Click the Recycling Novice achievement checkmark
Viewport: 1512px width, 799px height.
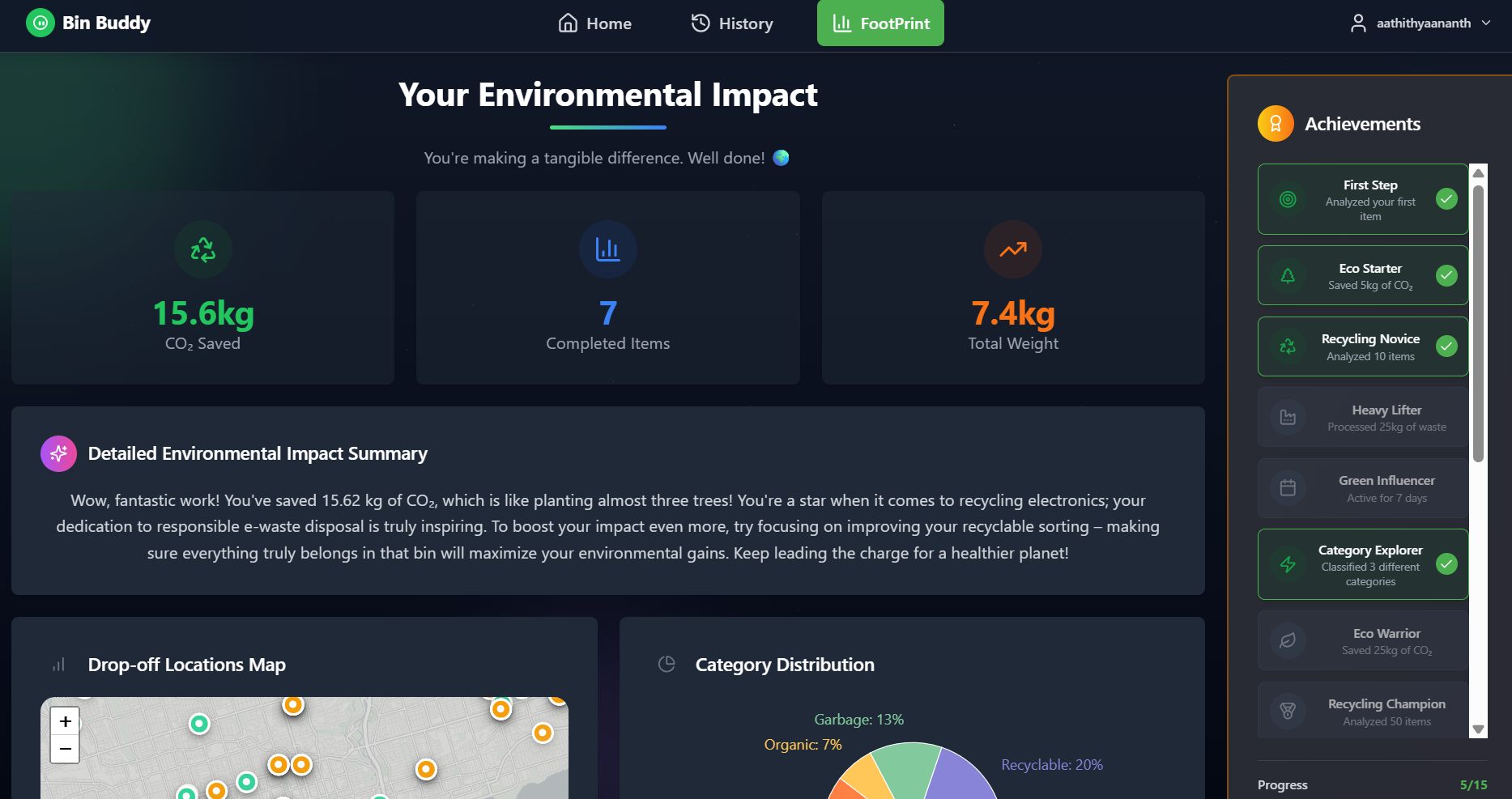pyautogui.click(x=1446, y=346)
